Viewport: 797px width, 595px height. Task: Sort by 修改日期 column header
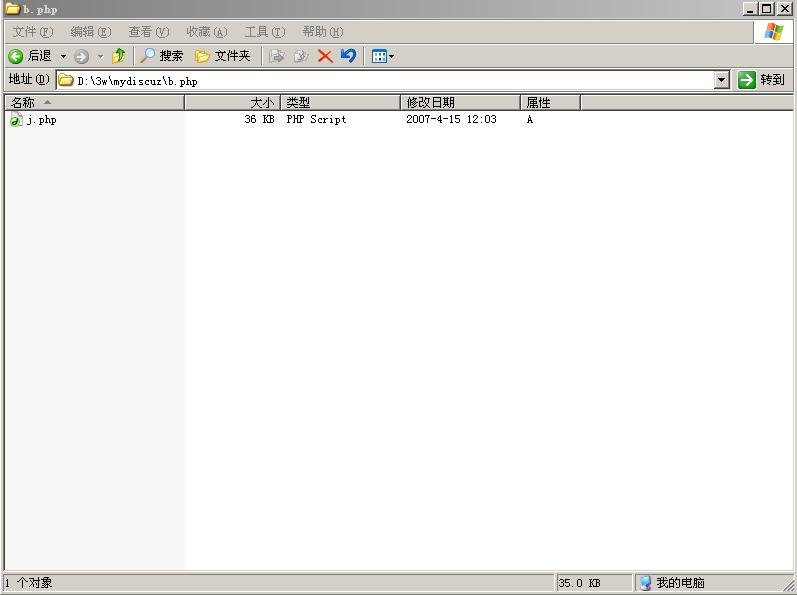point(461,103)
